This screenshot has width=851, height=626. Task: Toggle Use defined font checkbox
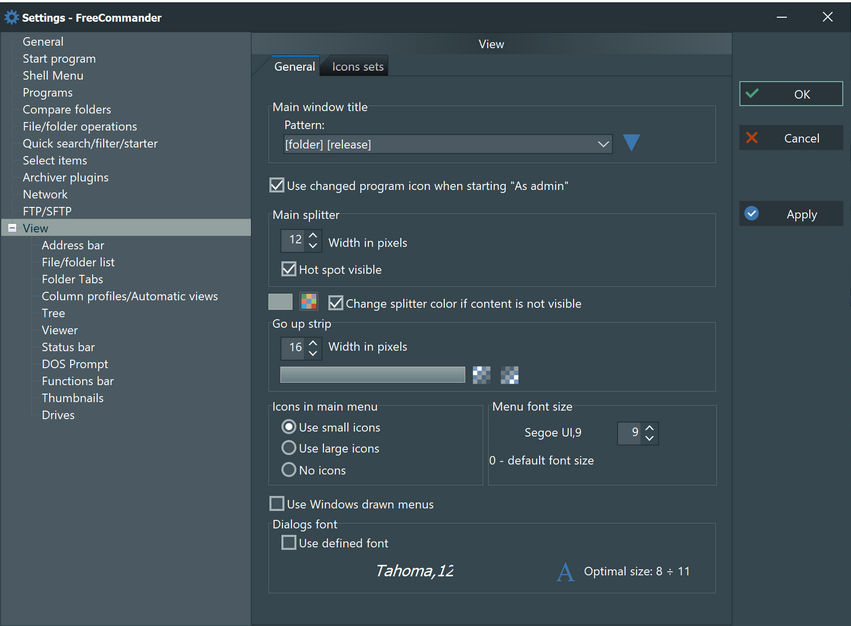point(289,542)
